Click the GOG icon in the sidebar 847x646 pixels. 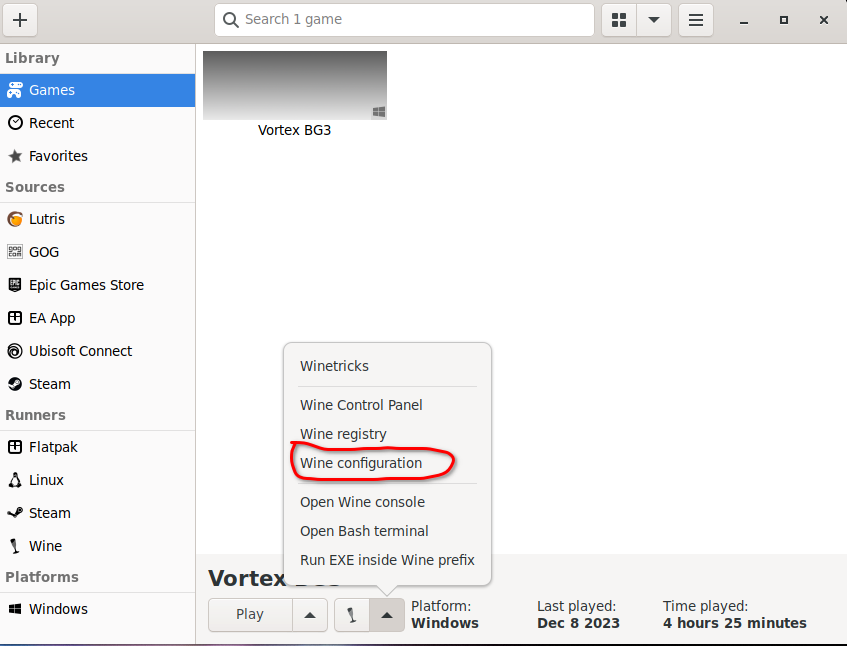(15, 252)
